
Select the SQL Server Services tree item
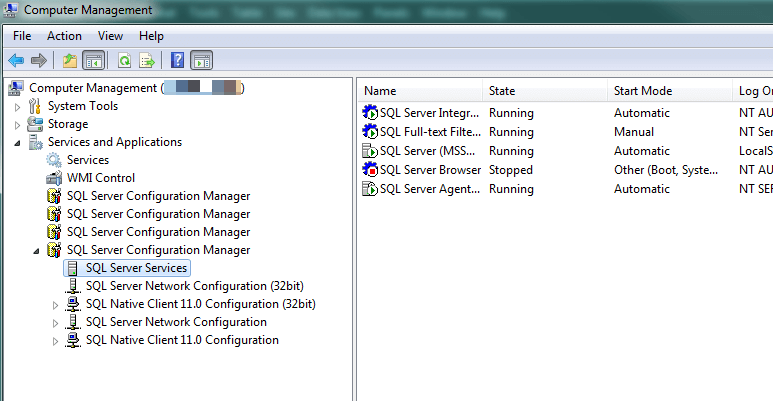136,268
